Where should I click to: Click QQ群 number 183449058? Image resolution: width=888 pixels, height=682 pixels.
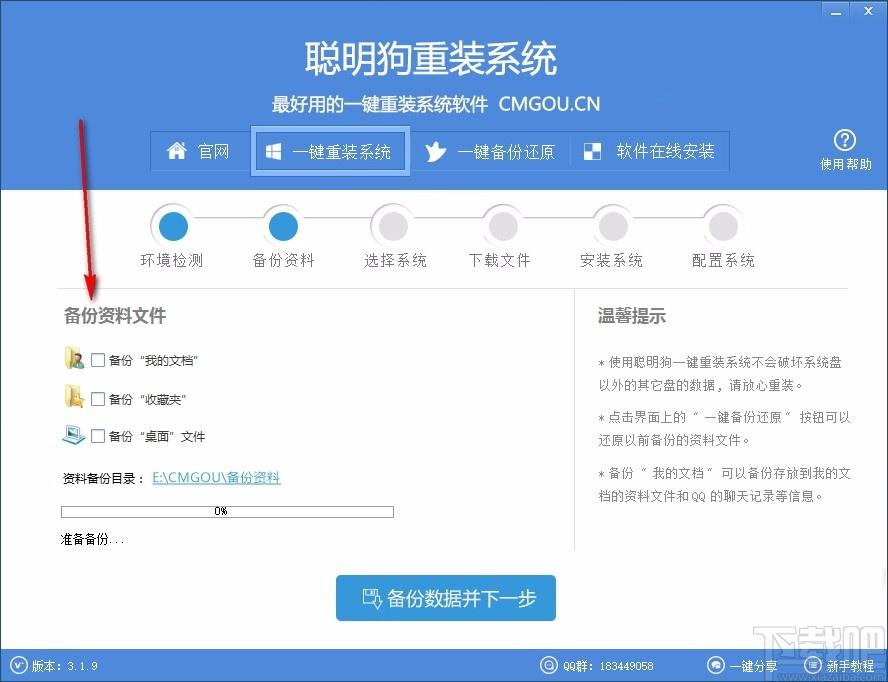pyautogui.click(x=626, y=666)
